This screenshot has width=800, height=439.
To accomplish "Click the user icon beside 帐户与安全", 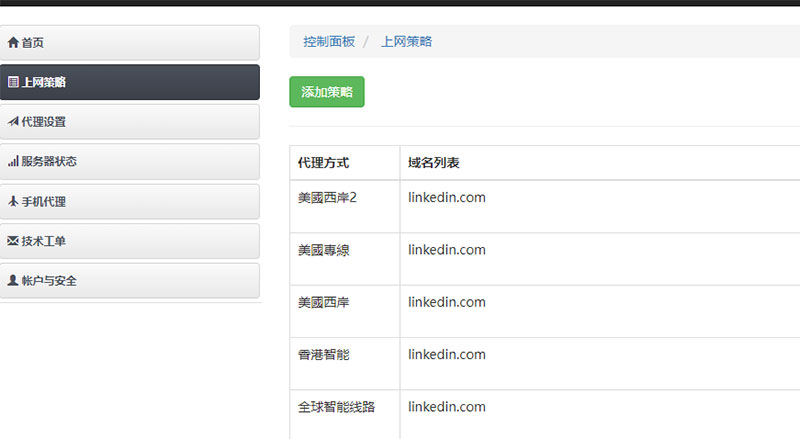I will [x=13, y=281].
